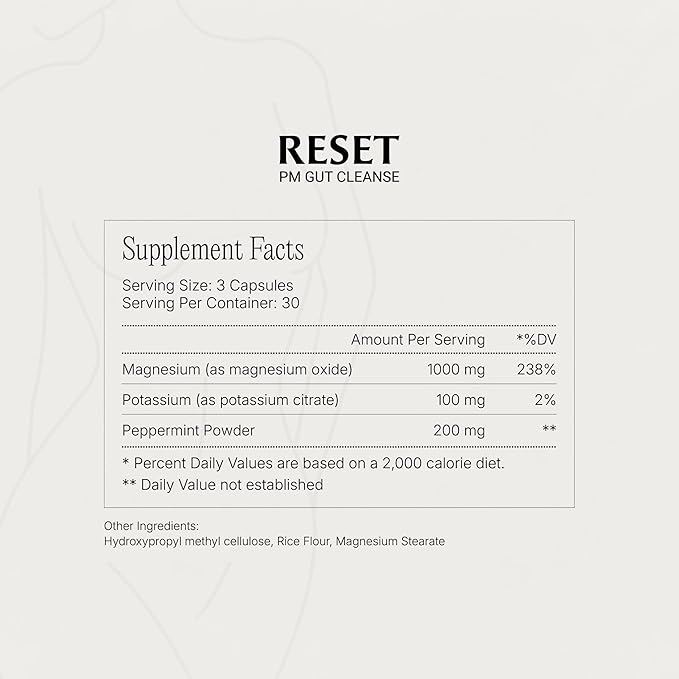Click the 200 mg peppermint amount
The width and height of the screenshot is (679, 679).
click(x=459, y=430)
